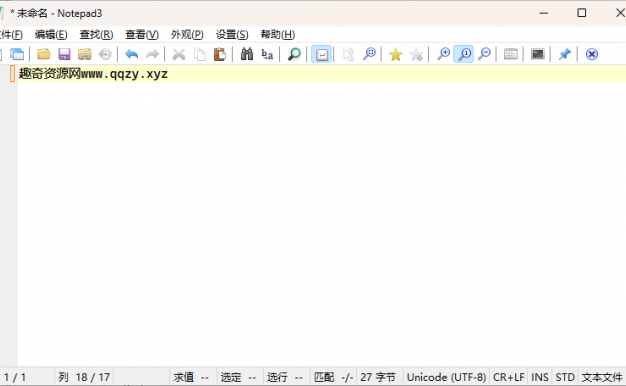Viewport: 626px width, 386px height.
Task: Click the '选定 --' status entry
Action: 238,377
